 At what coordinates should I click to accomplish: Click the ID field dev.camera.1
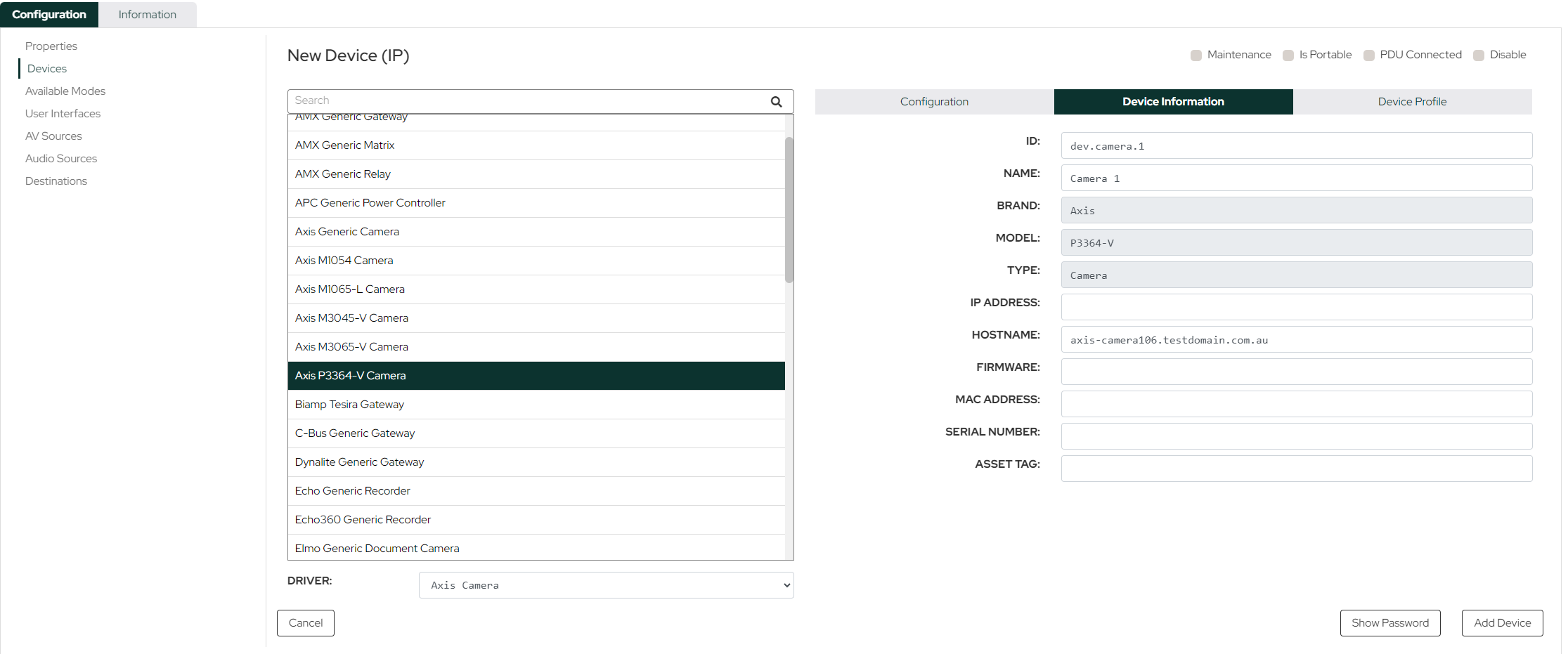pyautogui.click(x=1297, y=145)
